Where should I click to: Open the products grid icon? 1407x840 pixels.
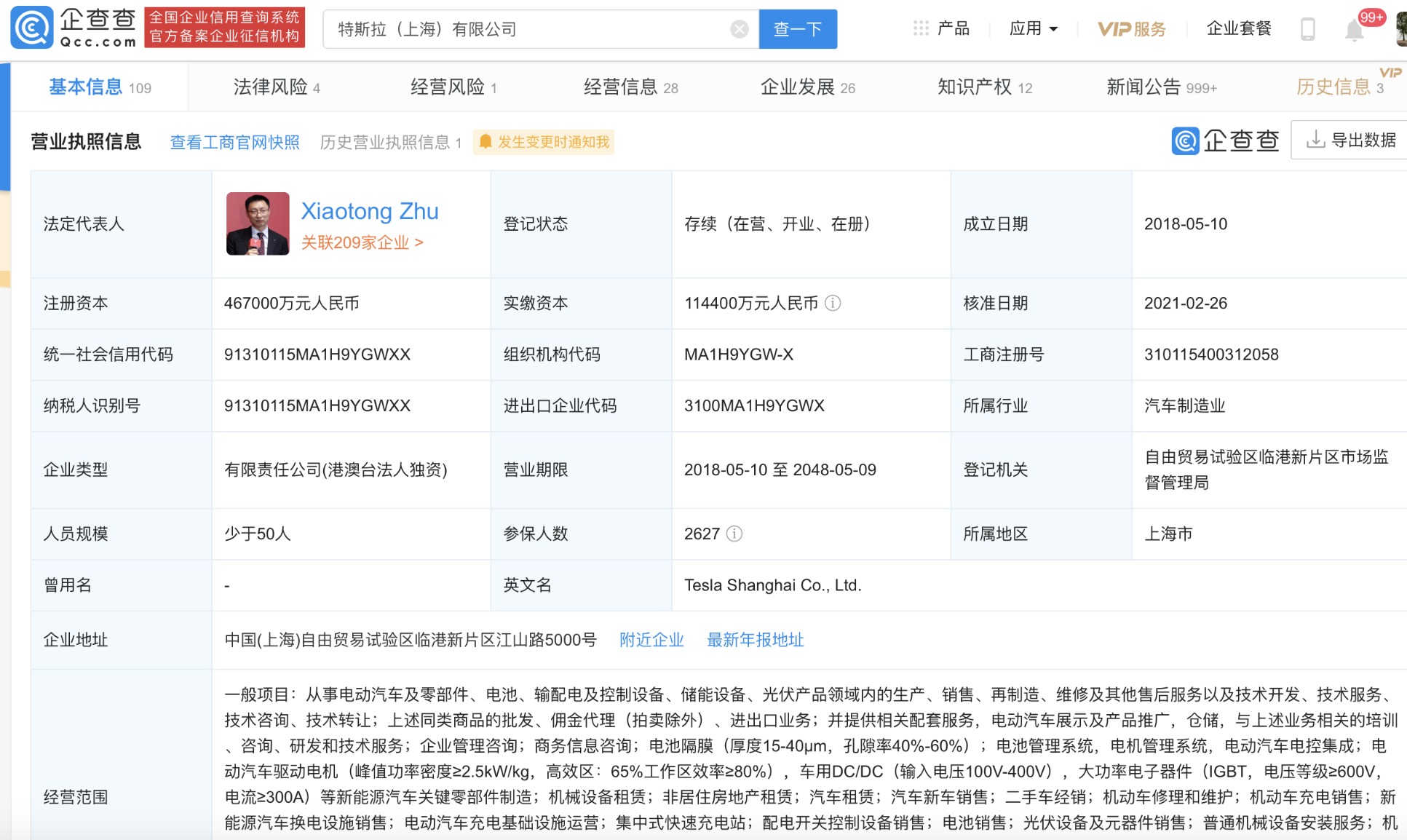[x=921, y=28]
